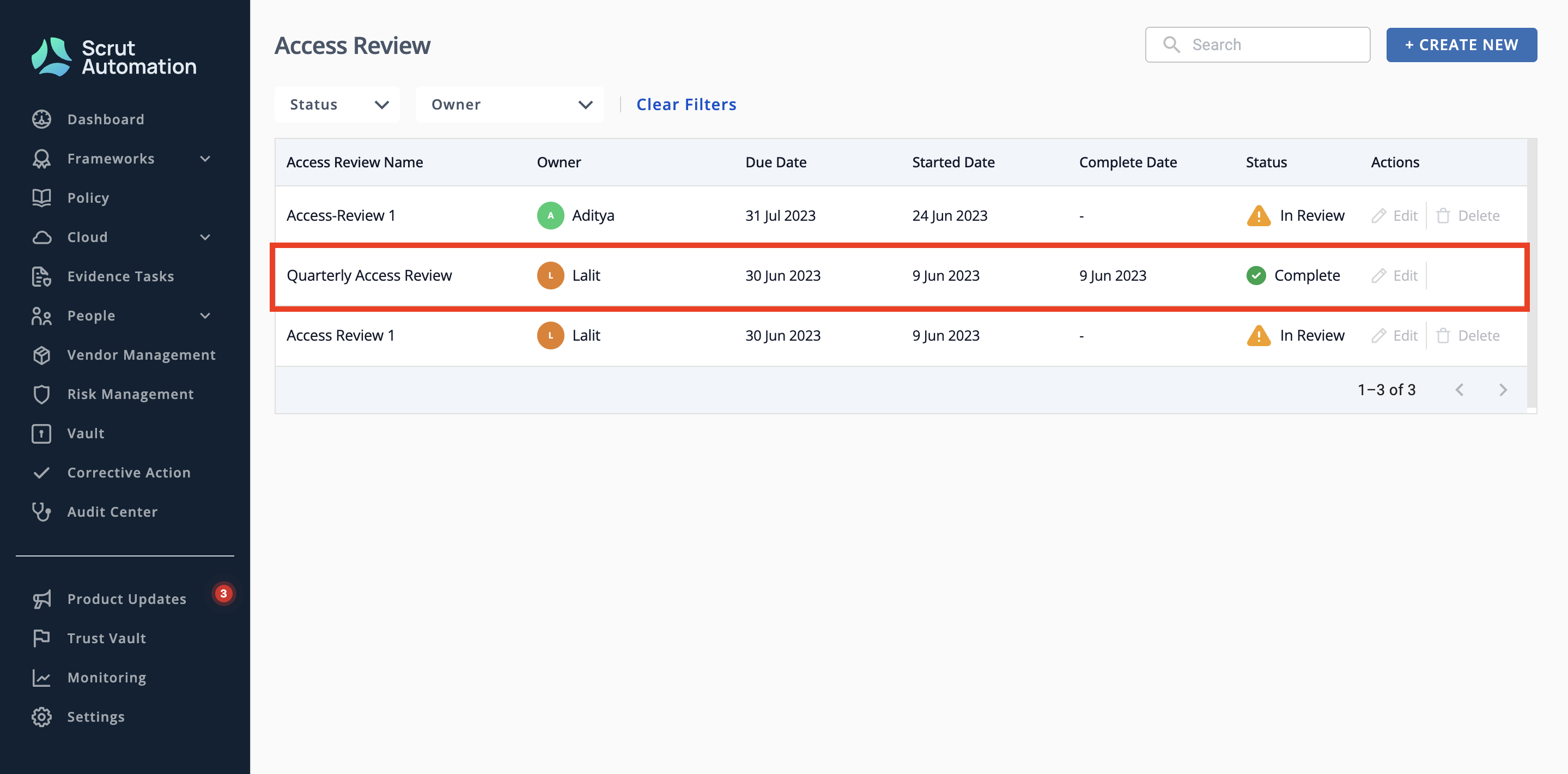This screenshot has width=1568, height=774.
Task: Click the Vendor Management box icon
Action: 41,355
